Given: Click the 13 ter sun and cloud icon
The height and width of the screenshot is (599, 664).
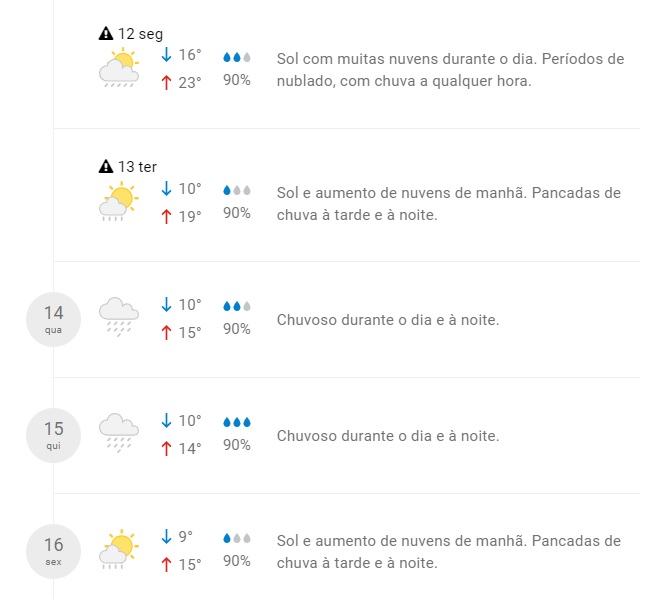Looking at the screenshot, I should tap(118, 202).
